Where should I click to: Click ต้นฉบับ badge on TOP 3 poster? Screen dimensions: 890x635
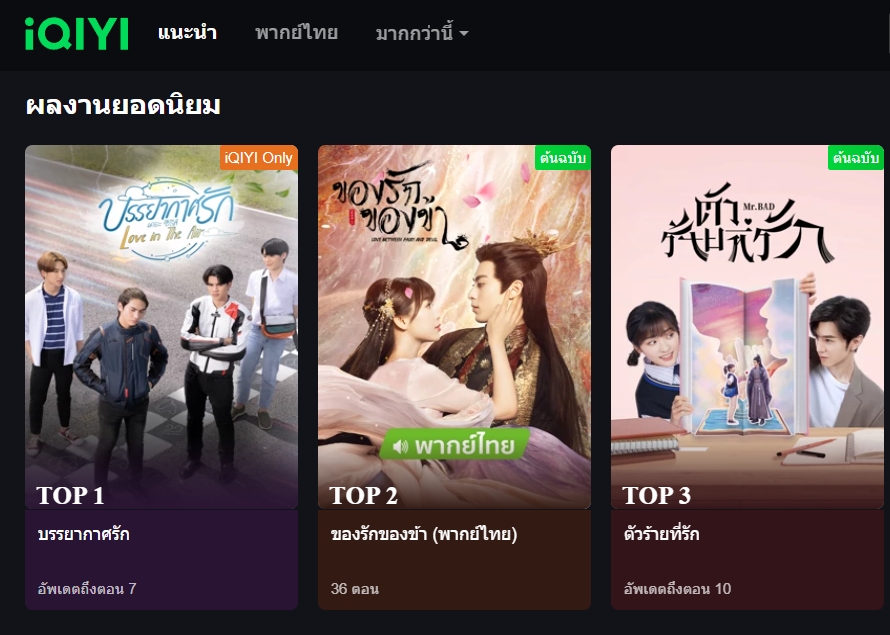[x=855, y=158]
